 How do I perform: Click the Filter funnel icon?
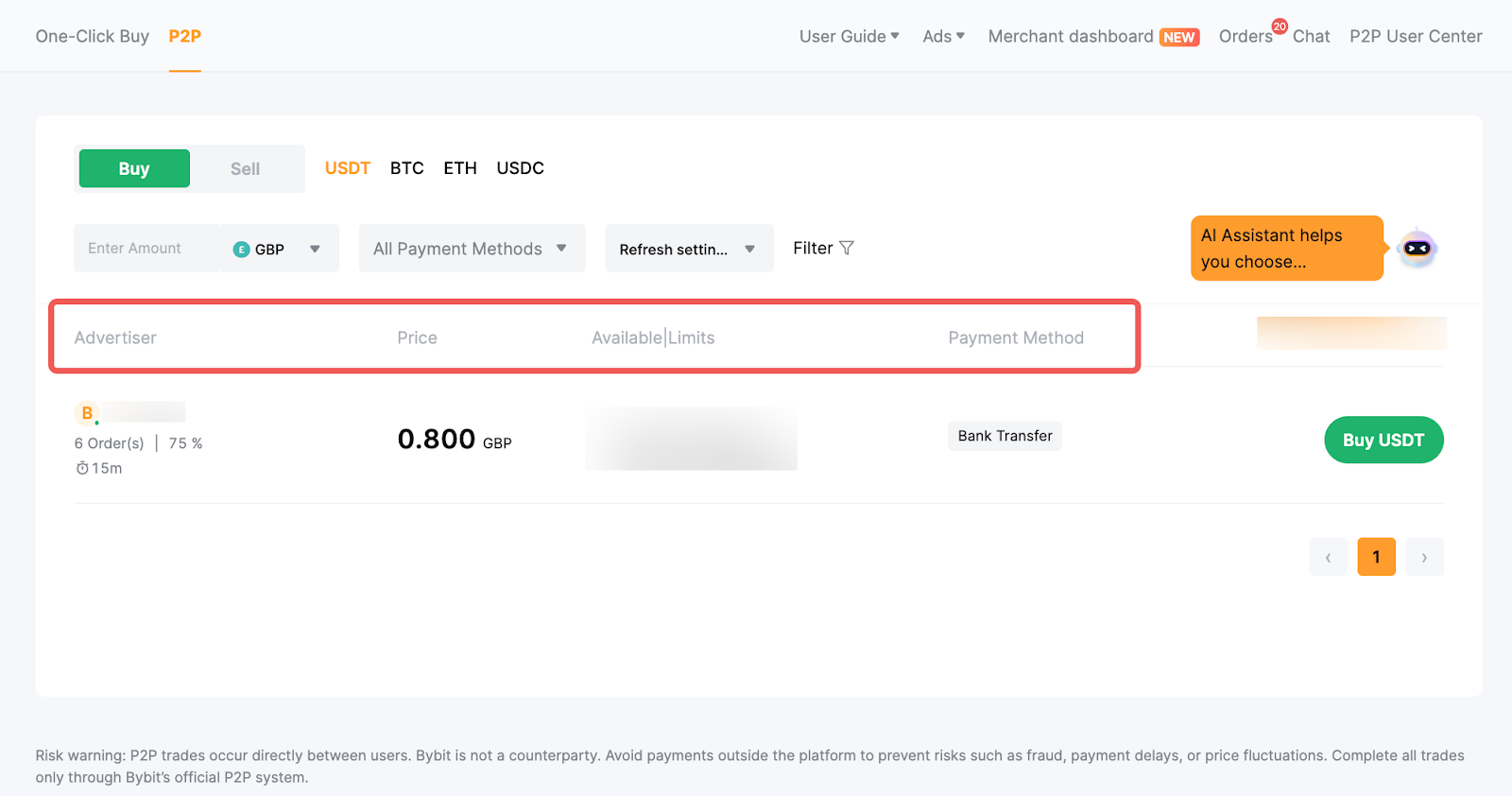(x=847, y=248)
